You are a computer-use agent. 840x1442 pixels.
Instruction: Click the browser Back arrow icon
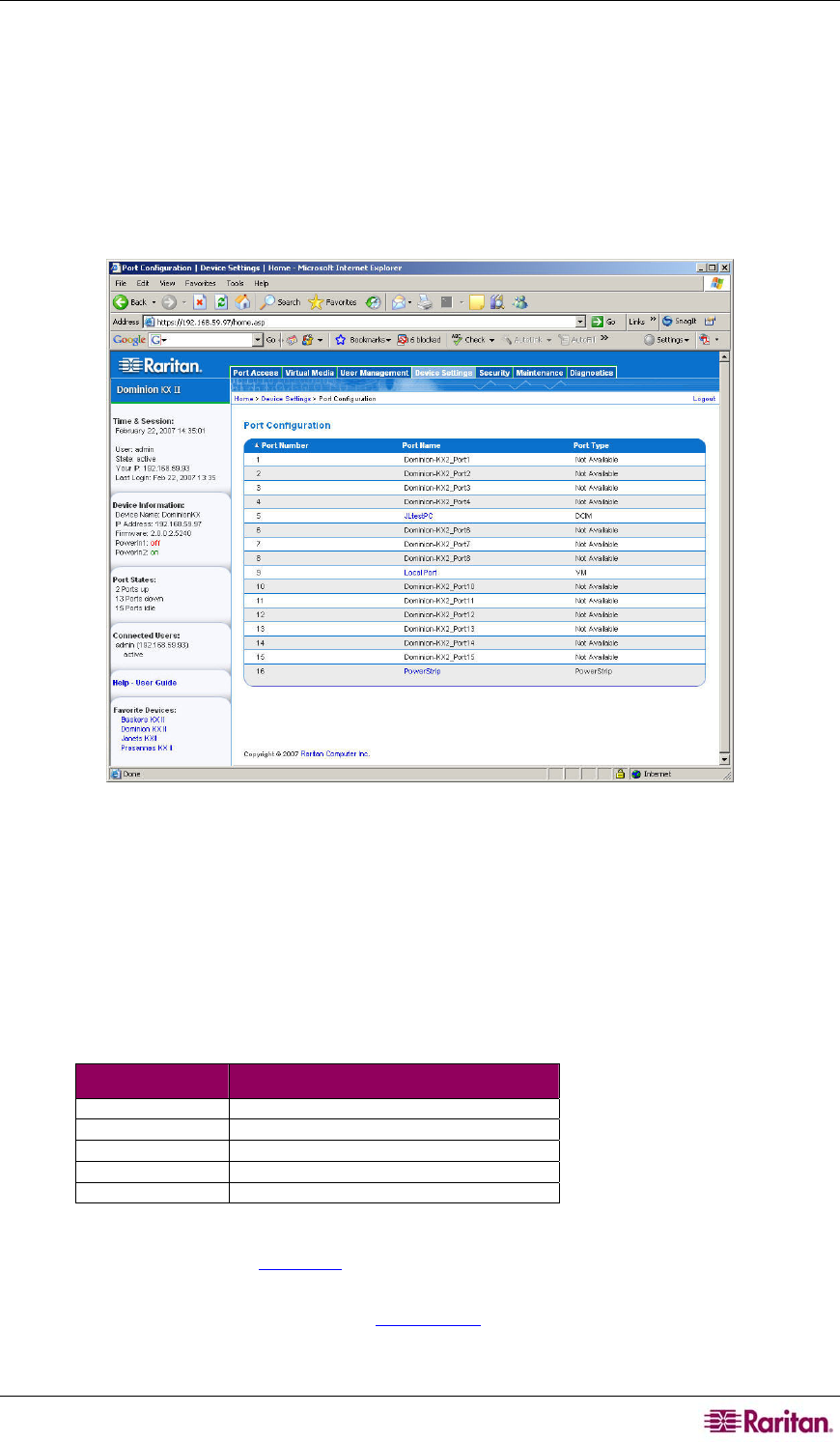coord(121,302)
